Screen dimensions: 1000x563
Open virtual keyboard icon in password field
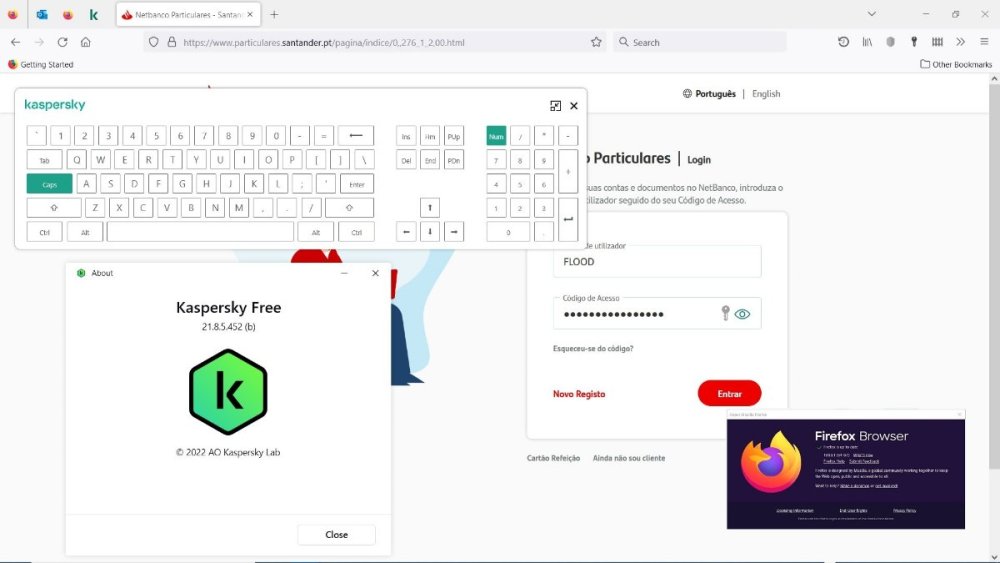(725, 312)
